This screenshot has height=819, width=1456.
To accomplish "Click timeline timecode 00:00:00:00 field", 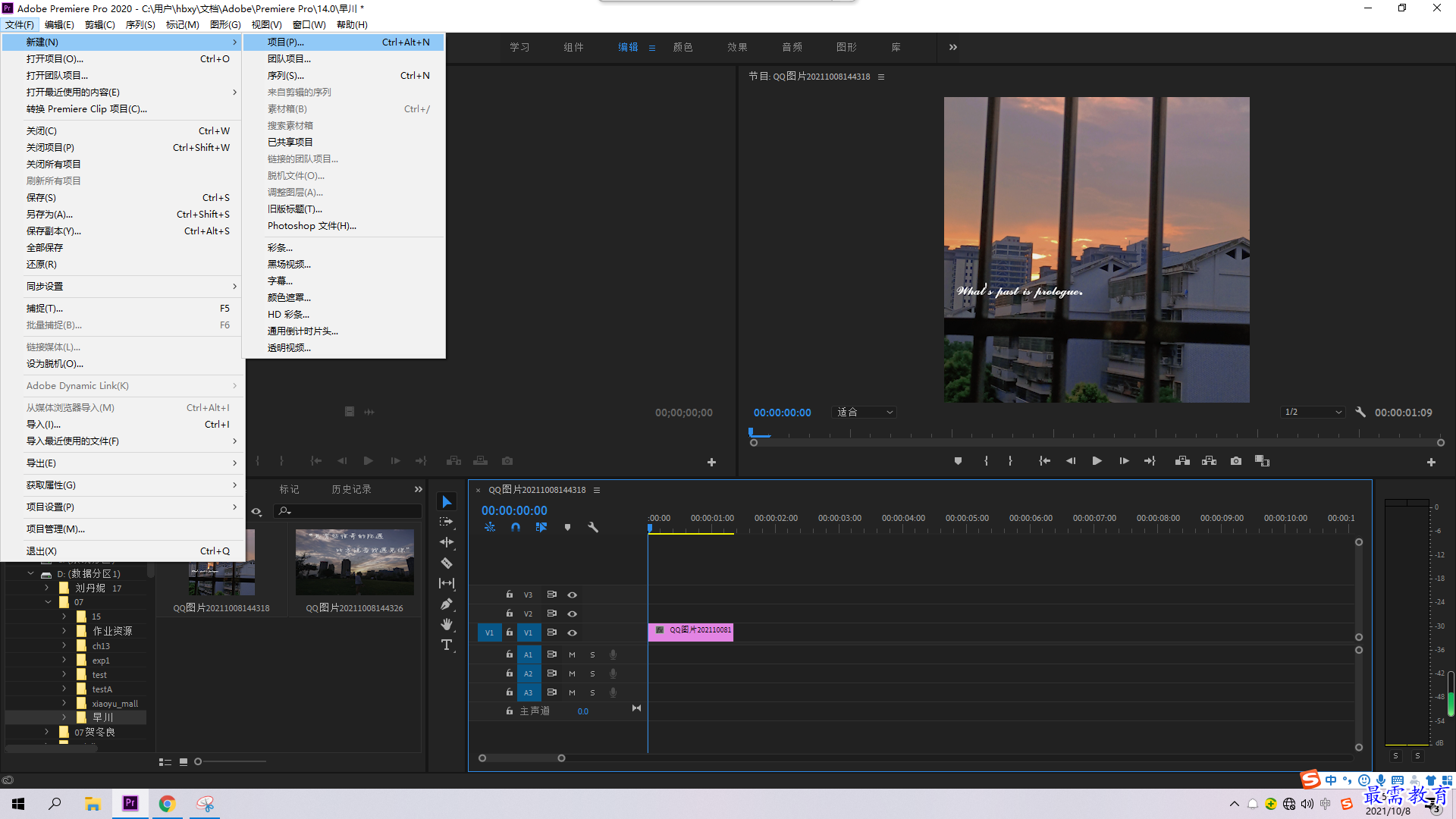I will tap(514, 511).
